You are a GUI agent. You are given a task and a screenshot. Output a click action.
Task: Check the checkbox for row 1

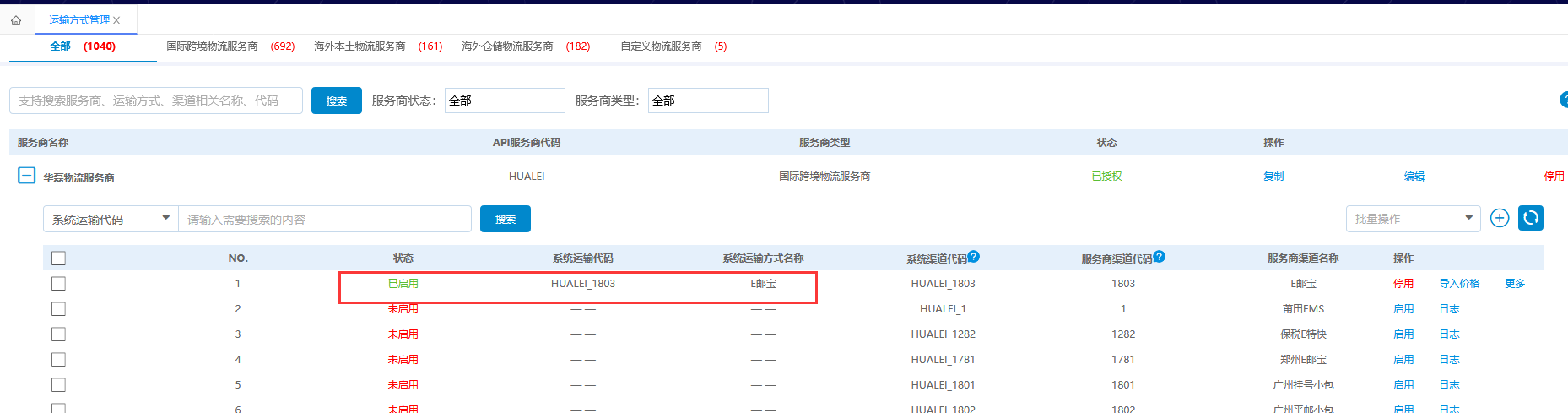[58, 284]
